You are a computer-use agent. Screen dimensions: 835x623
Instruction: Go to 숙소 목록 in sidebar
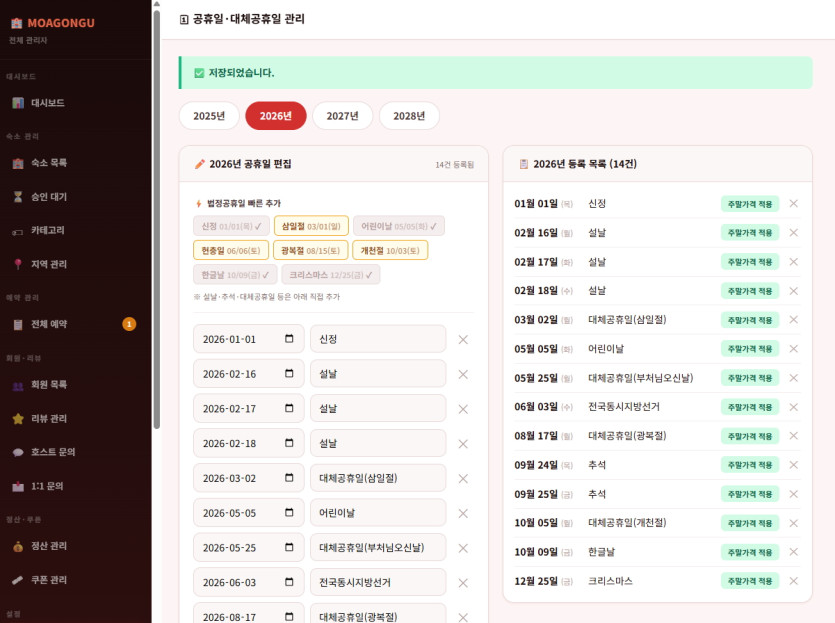click(x=49, y=163)
